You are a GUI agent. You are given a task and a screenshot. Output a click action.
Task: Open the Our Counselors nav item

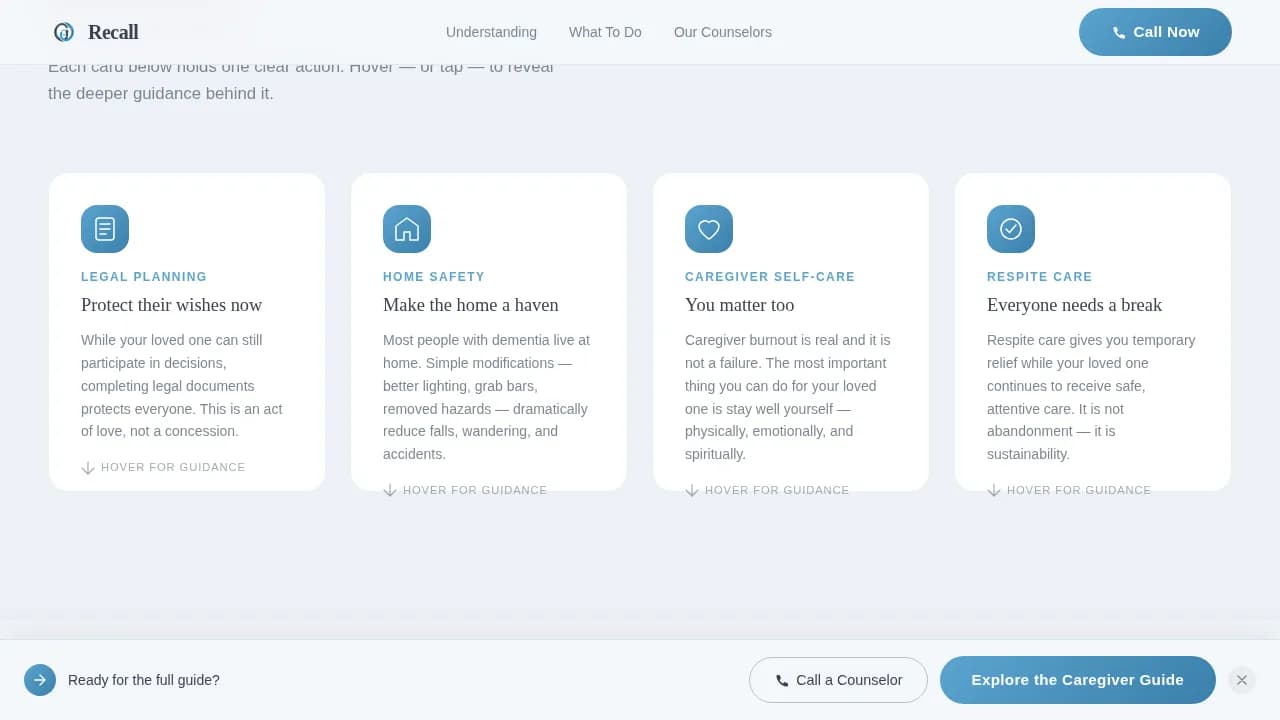pos(723,32)
